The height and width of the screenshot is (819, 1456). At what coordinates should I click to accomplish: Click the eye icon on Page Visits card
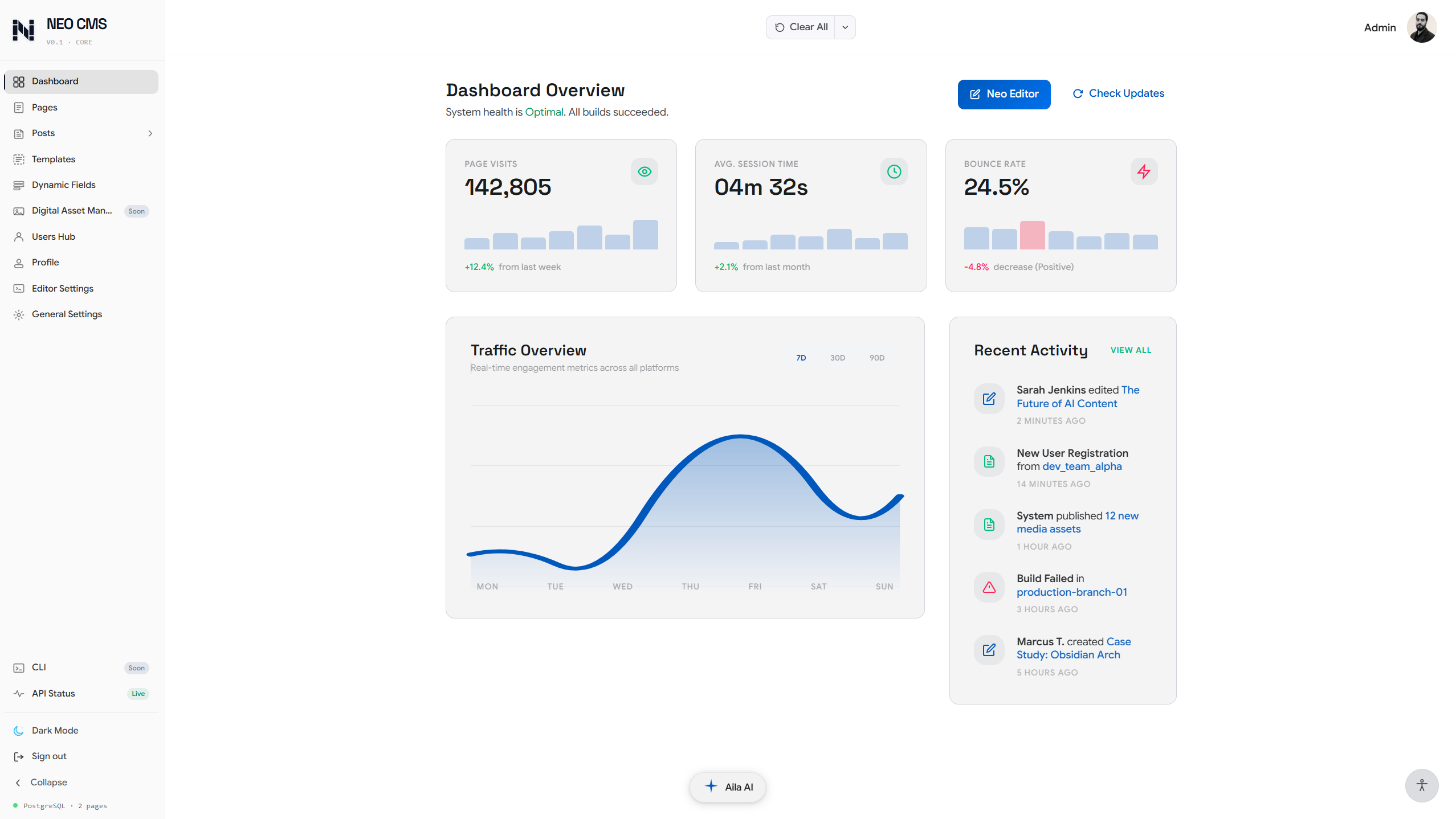pyautogui.click(x=644, y=171)
